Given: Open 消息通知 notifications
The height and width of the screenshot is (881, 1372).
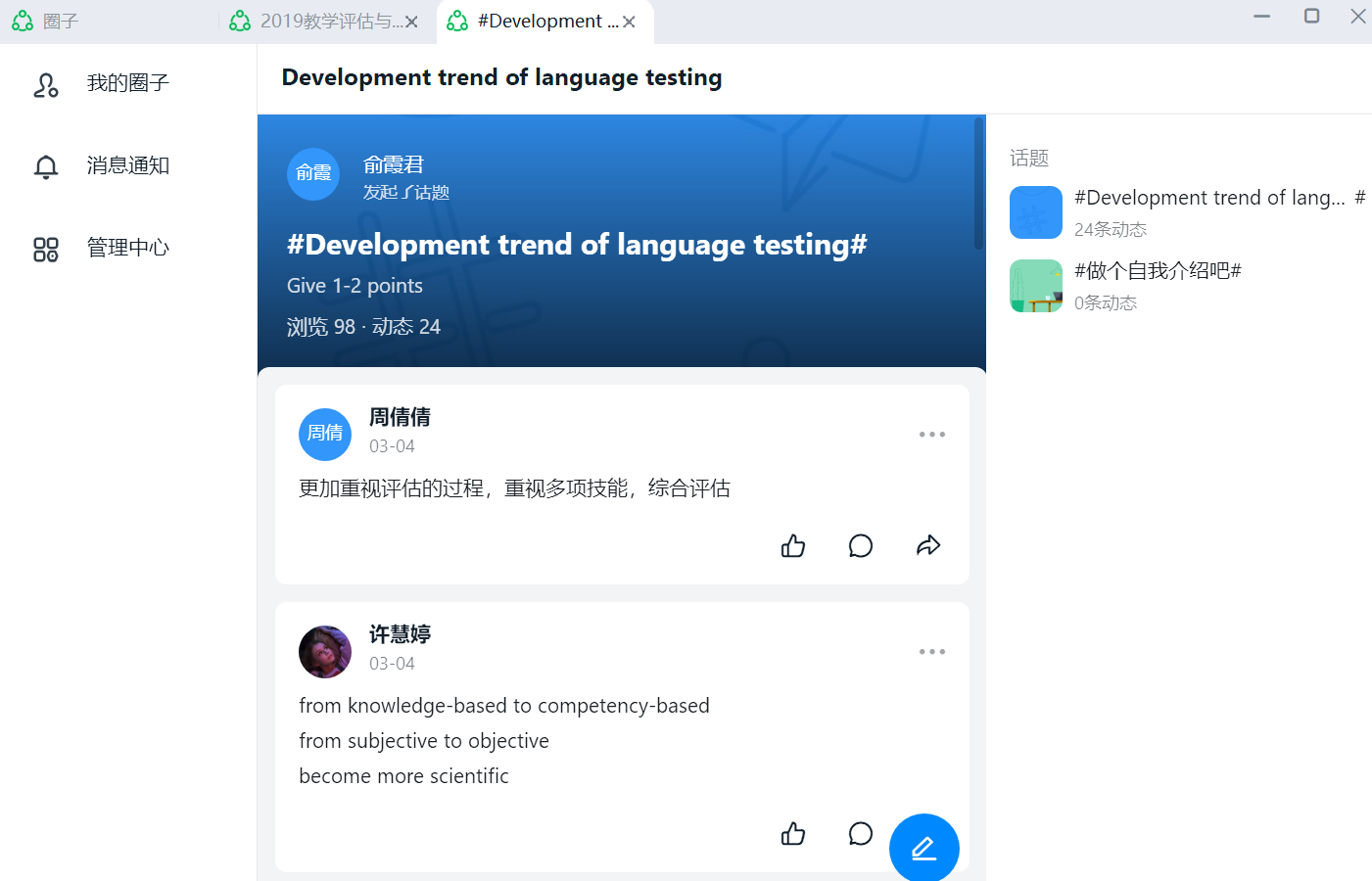Looking at the screenshot, I should pyautogui.click(x=127, y=166).
